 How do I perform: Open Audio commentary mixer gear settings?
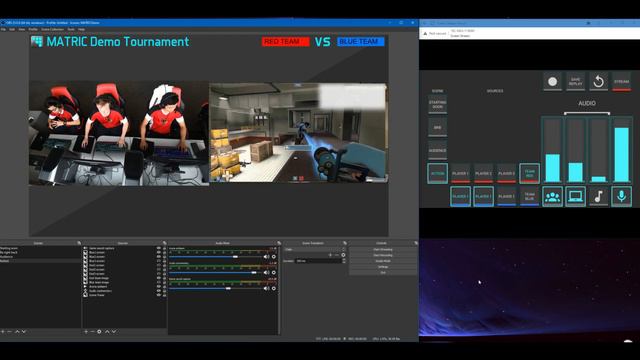(x=274, y=272)
